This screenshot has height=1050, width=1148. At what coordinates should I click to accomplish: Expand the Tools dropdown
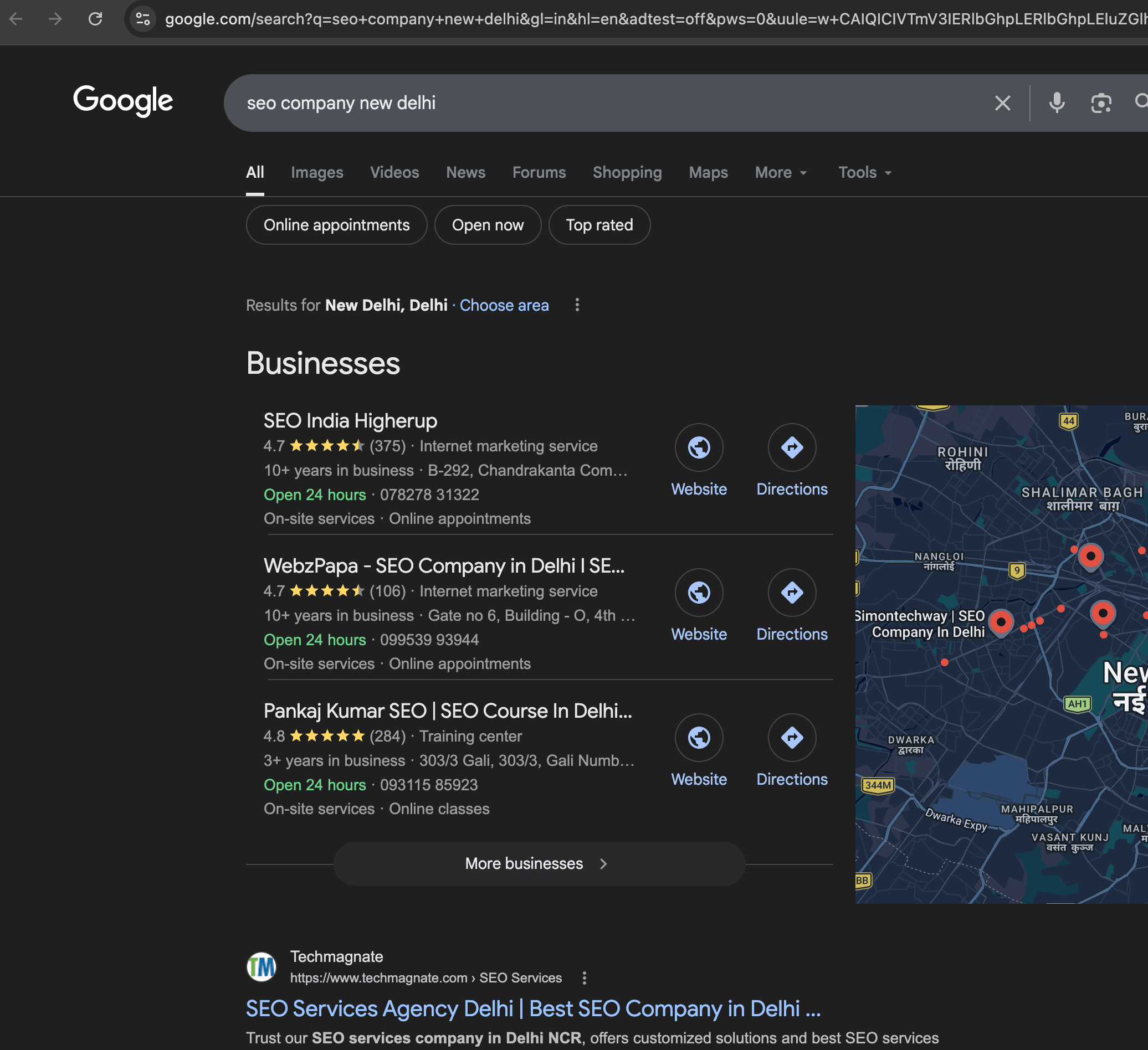pyautogui.click(x=864, y=172)
